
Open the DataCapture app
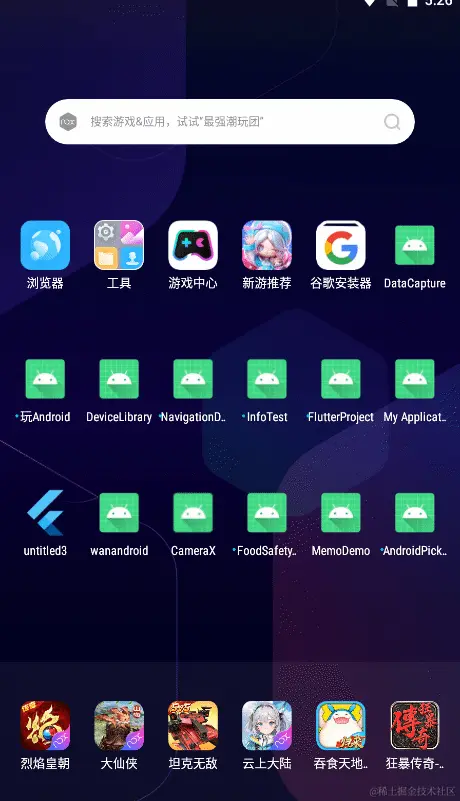(415, 245)
